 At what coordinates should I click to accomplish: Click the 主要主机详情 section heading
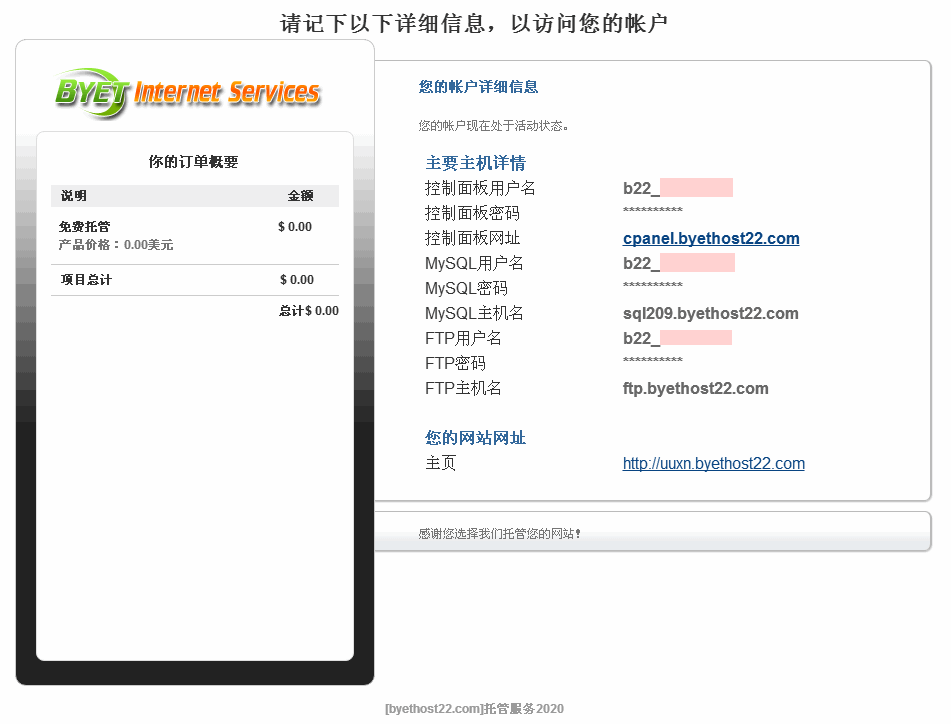[x=476, y=163]
